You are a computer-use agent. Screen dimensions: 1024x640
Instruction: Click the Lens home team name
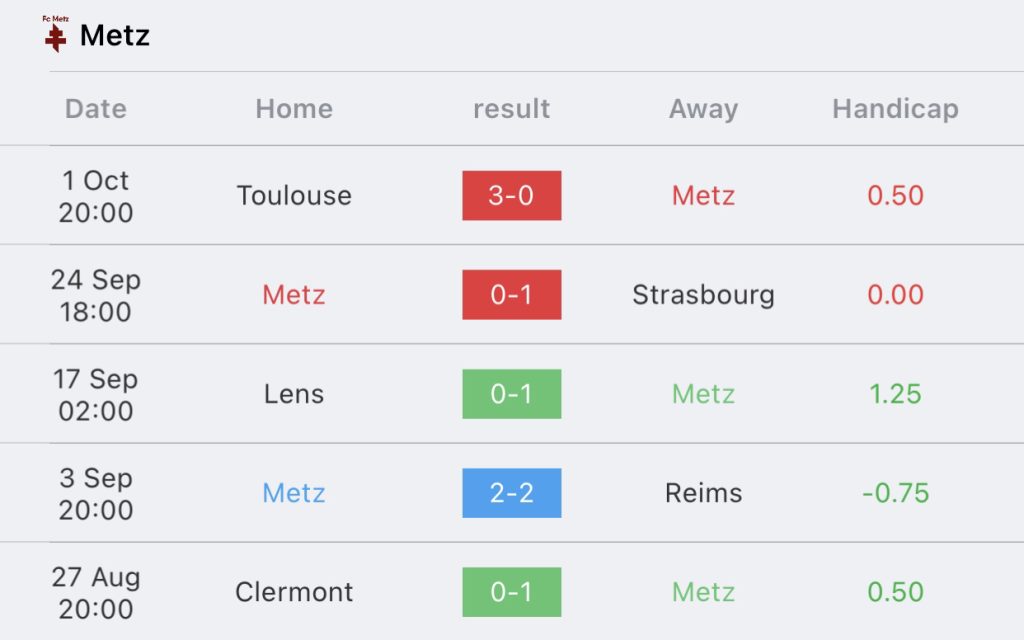[294, 394]
